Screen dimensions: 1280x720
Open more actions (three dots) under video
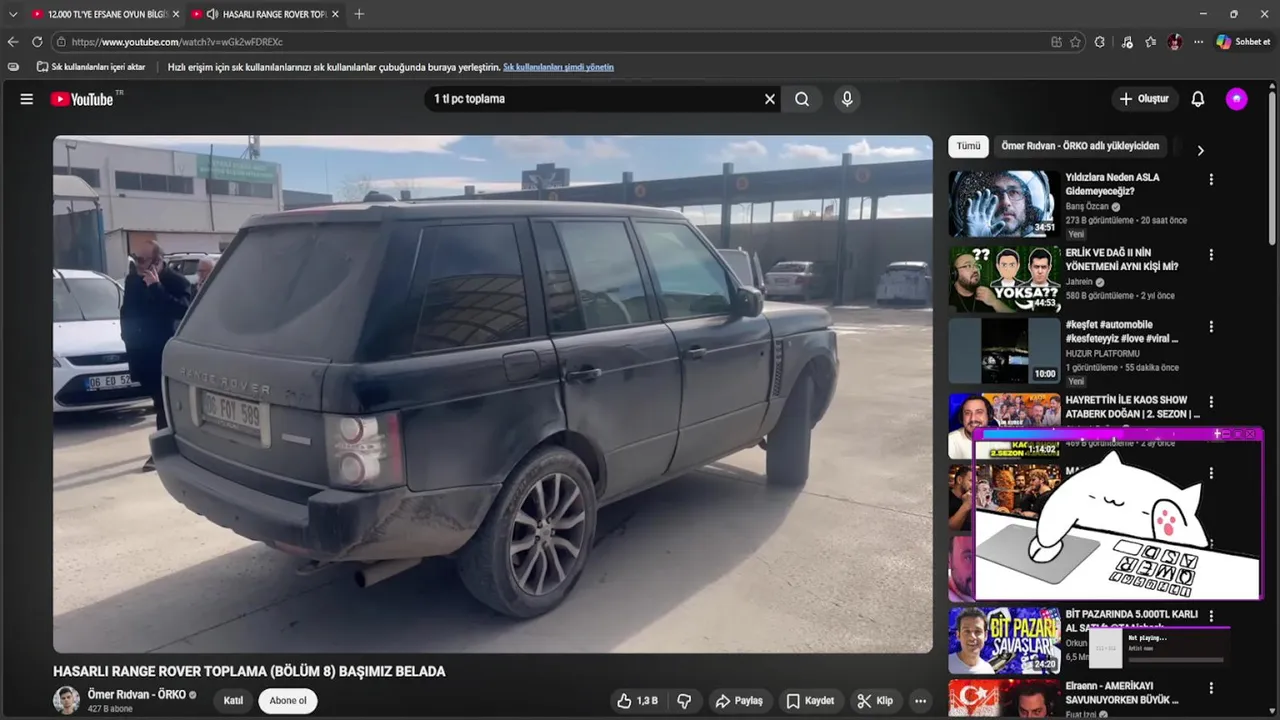click(921, 701)
